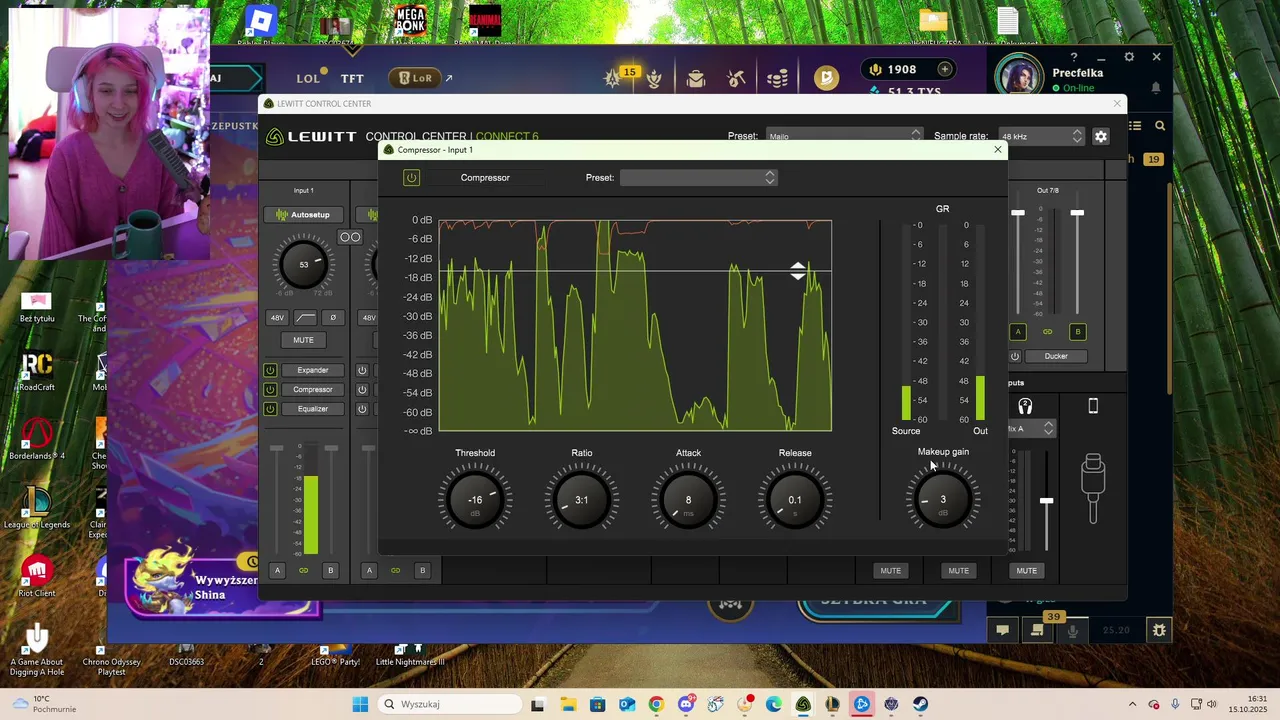Adjust the Threshold knob

[475, 499]
